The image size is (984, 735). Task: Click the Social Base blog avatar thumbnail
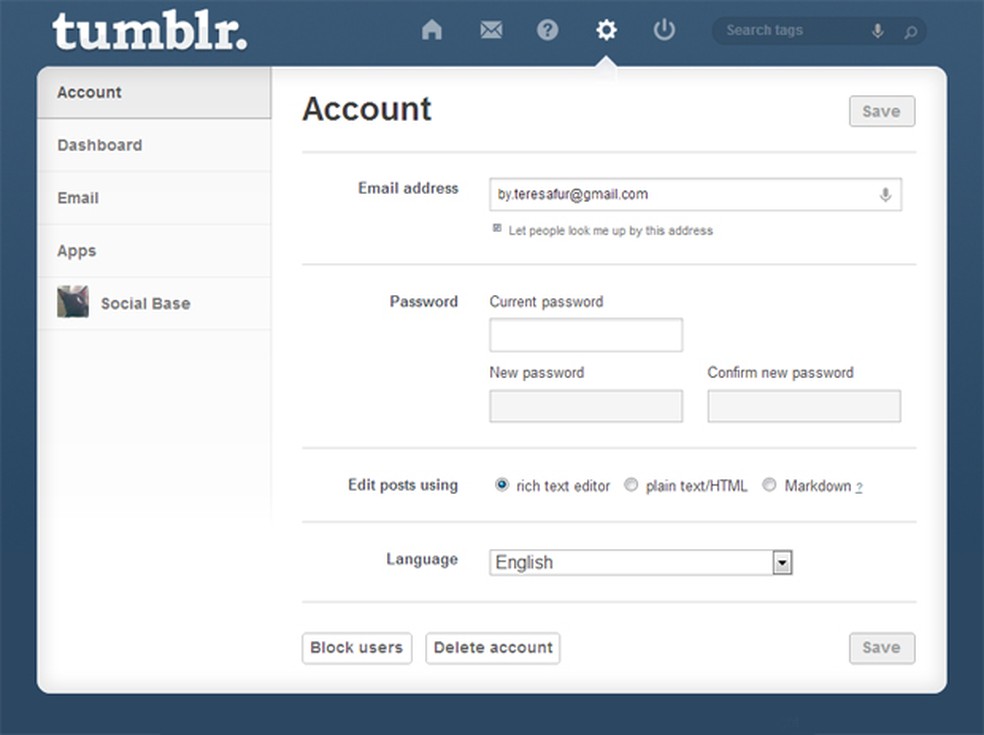73,302
